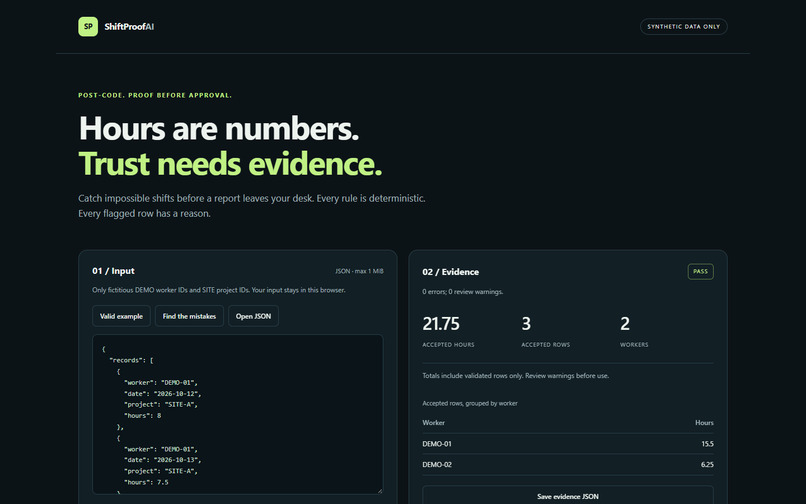Click the 02 / Evidence heading
The width and height of the screenshot is (806, 504).
(450, 272)
